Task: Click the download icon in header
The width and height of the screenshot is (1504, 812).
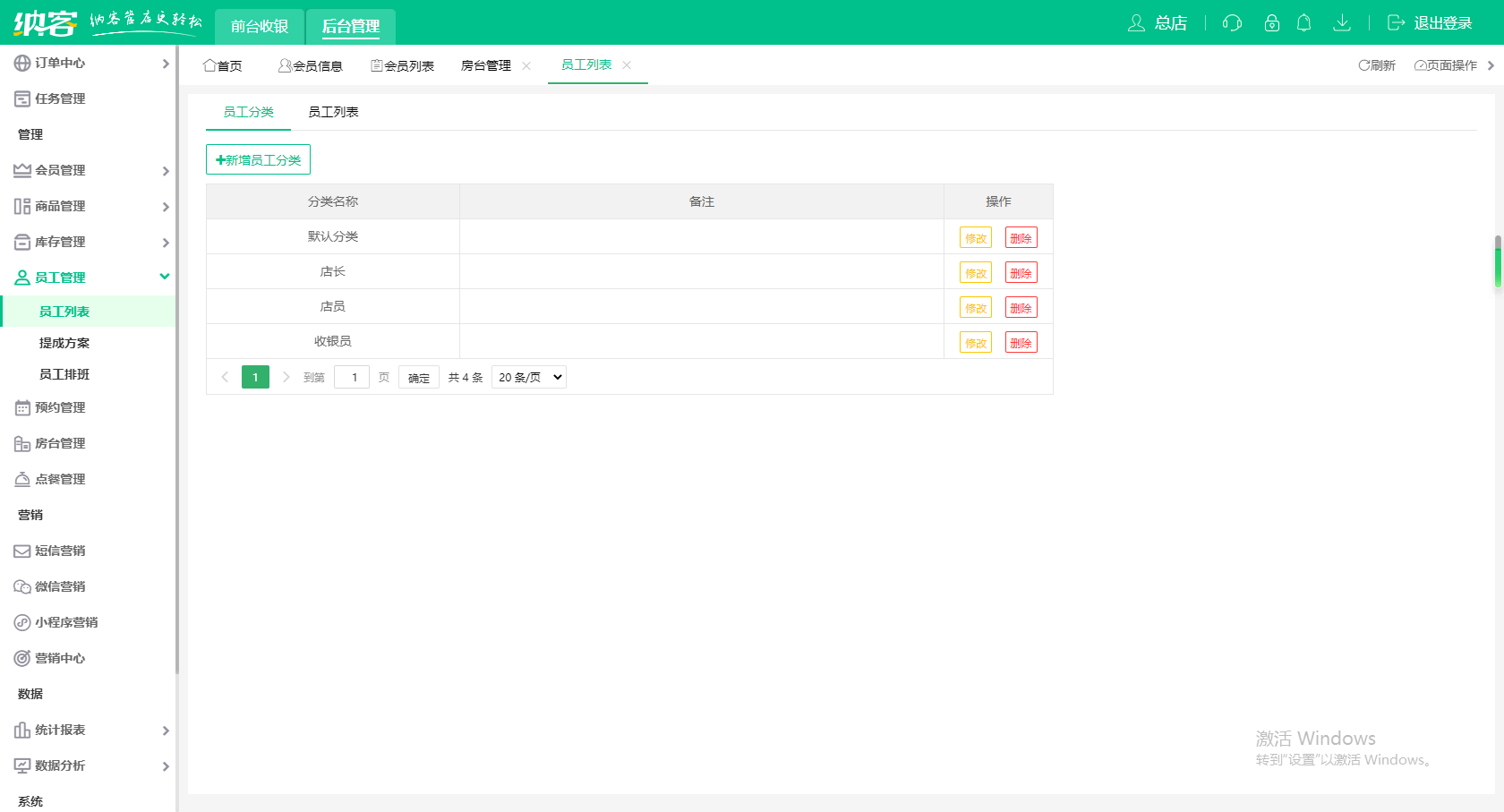Action: pos(1341,23)
